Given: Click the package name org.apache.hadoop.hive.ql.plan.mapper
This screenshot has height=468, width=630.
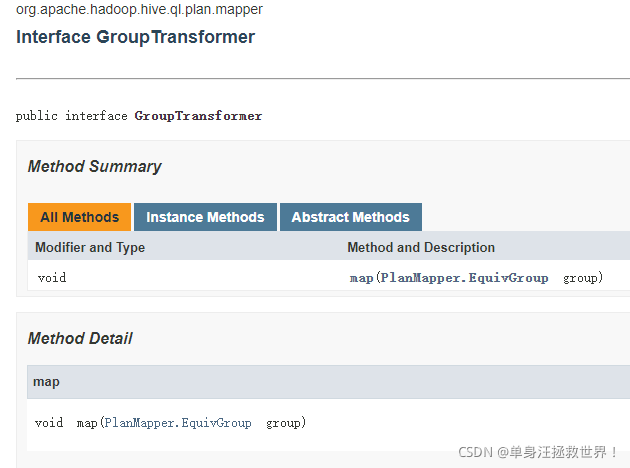Looking at the screenshot, I should (x=139, y=9).
